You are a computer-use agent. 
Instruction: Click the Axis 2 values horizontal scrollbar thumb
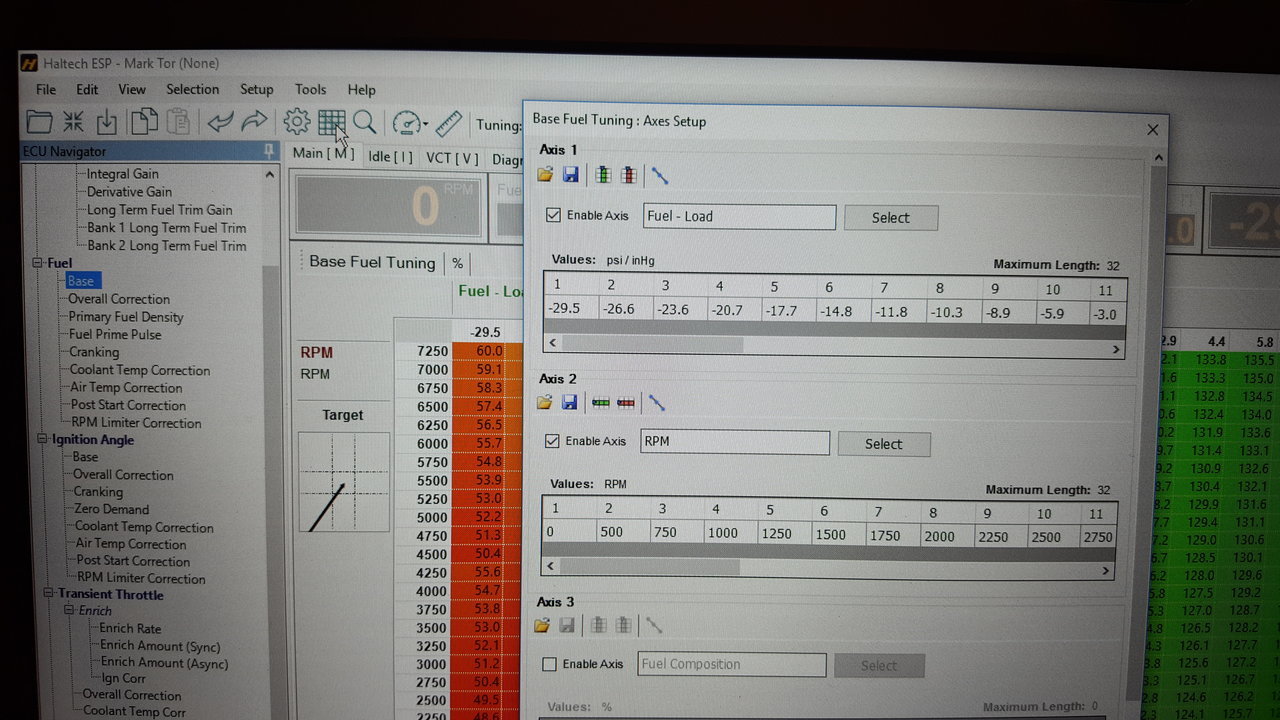point(647,567)
